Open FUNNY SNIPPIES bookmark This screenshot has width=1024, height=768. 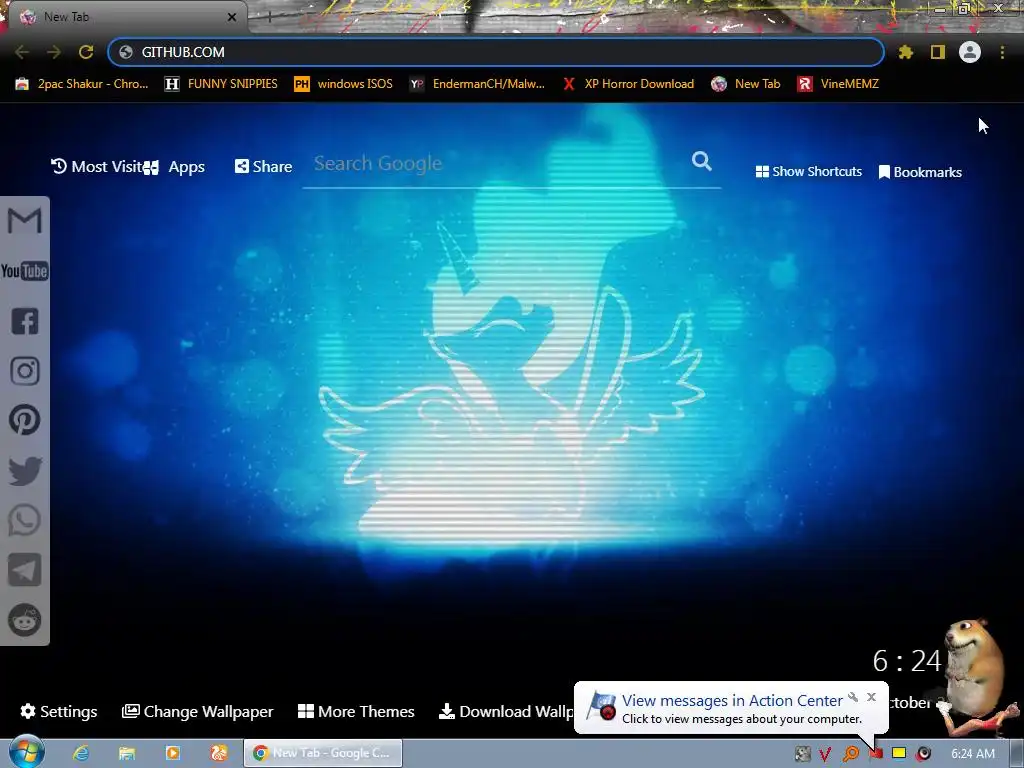[221, 84]
